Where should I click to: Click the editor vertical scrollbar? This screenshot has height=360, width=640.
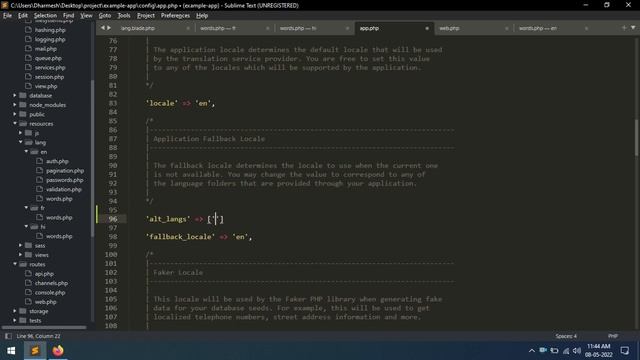click(x=636, y=137)
